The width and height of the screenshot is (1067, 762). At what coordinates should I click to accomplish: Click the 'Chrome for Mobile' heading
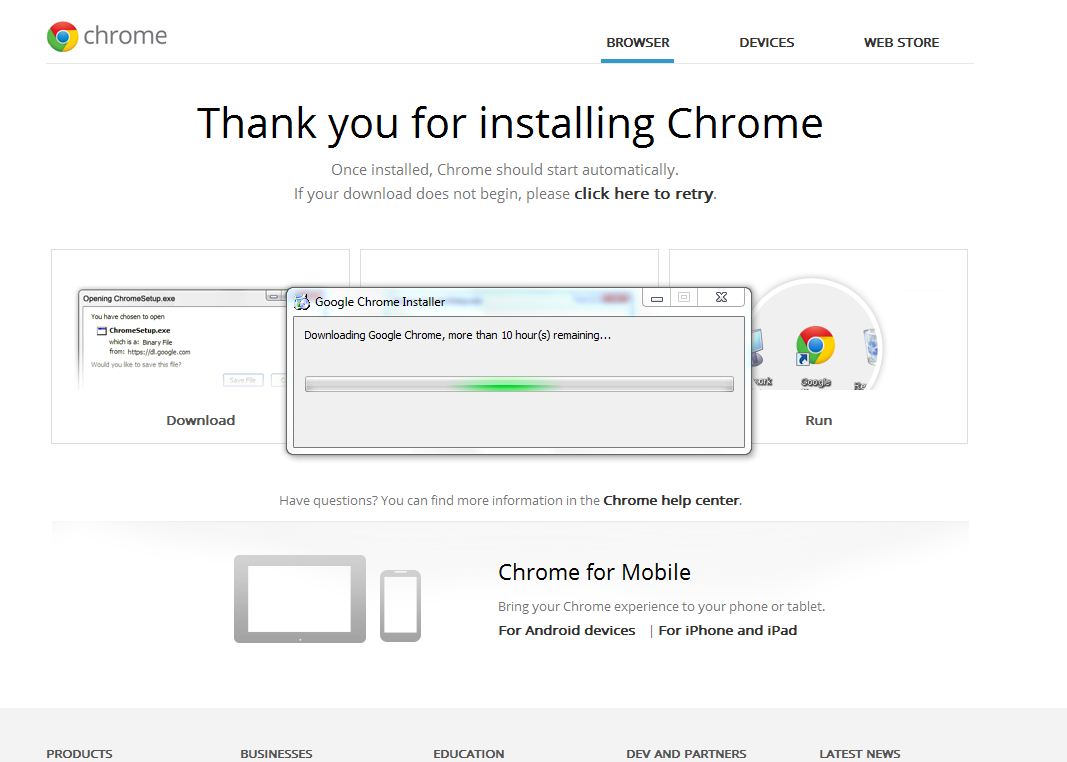point(594,572)
